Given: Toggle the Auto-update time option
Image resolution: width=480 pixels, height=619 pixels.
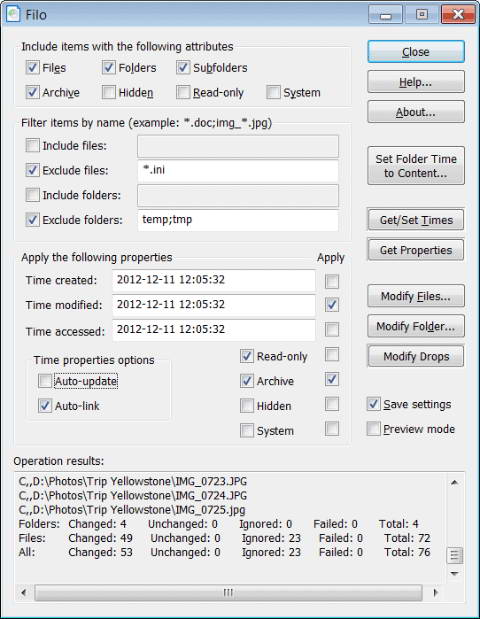Looking at the screenshot, I should pyautogui.click(x=45, y=381).
